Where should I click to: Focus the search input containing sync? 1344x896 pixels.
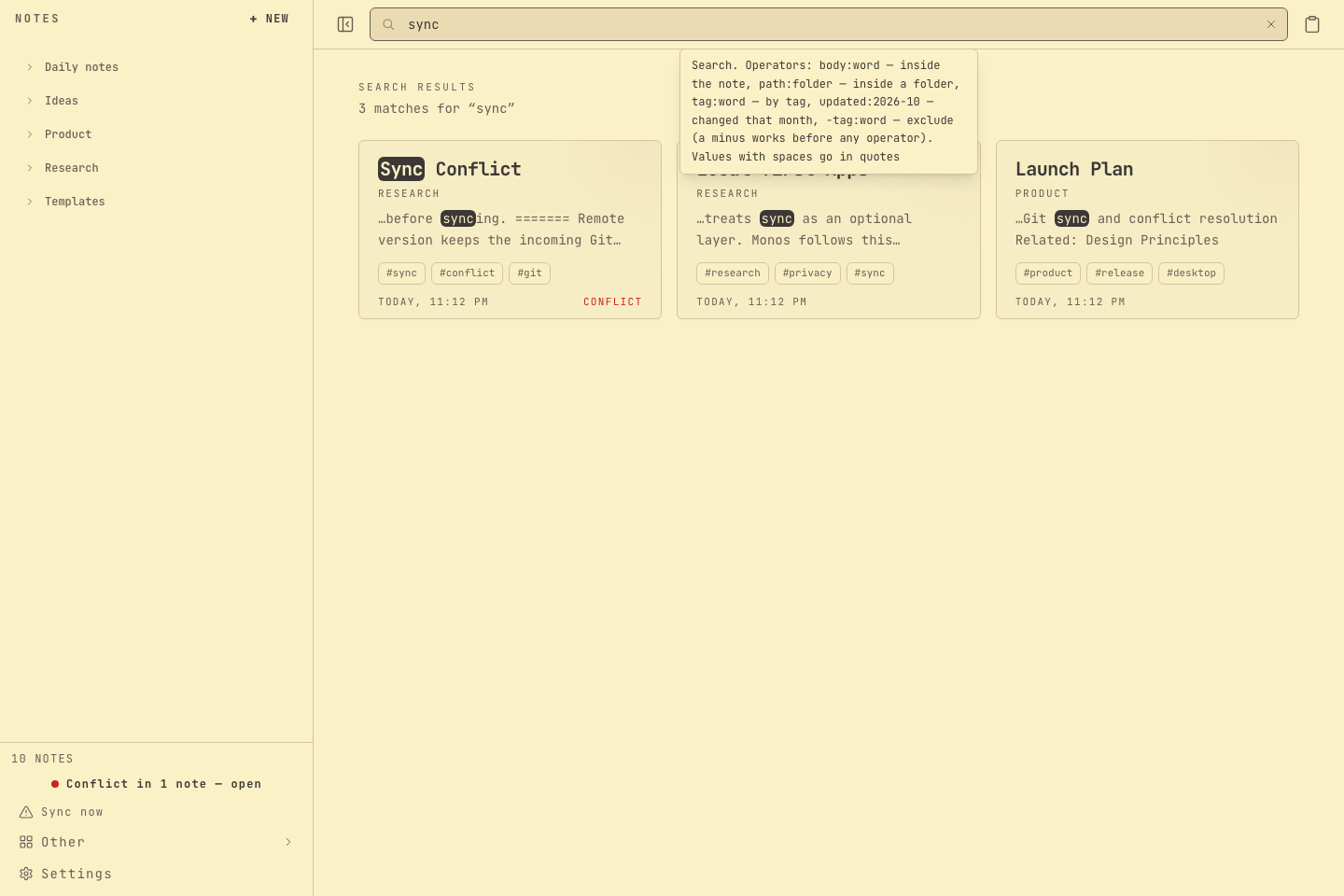tap(829, 24)
